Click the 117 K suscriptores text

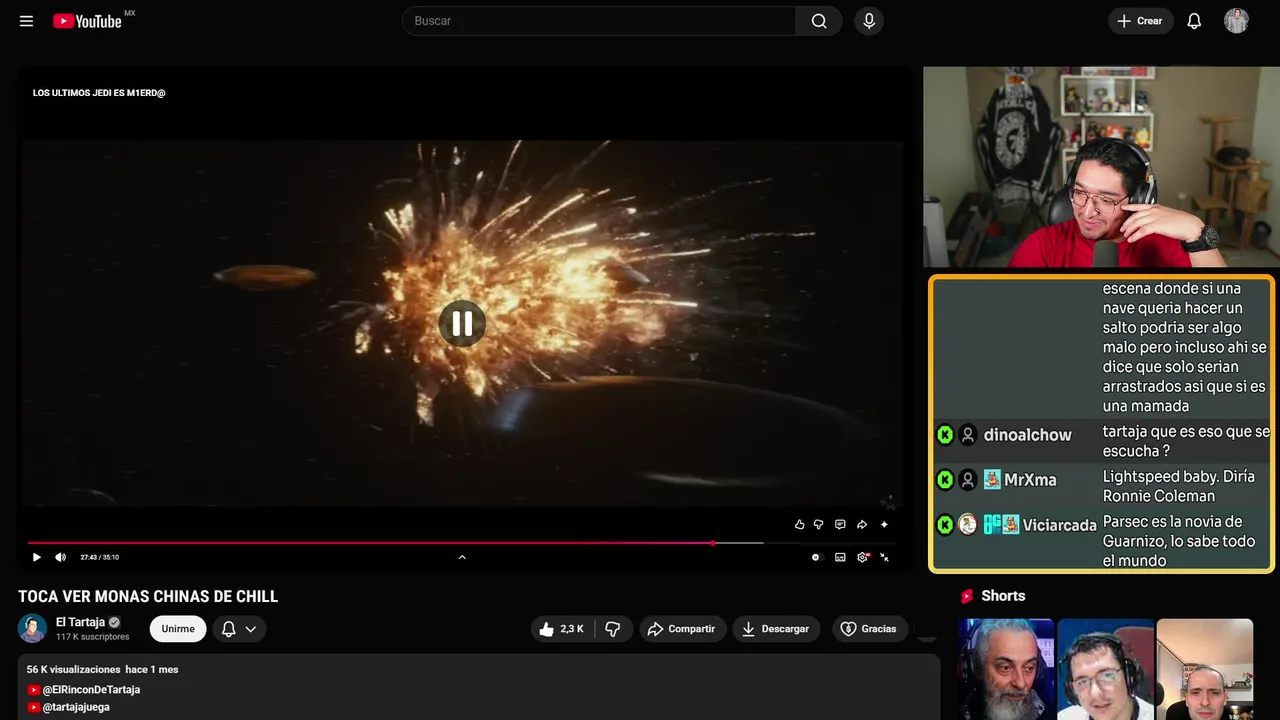[93, 637]
